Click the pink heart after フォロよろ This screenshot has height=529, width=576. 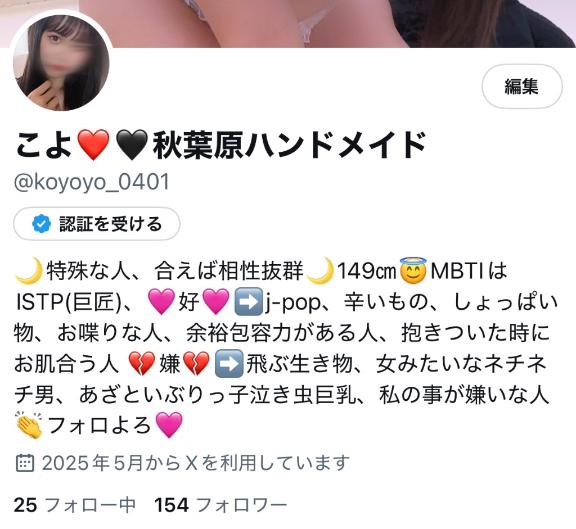click(x=169, y=425)
